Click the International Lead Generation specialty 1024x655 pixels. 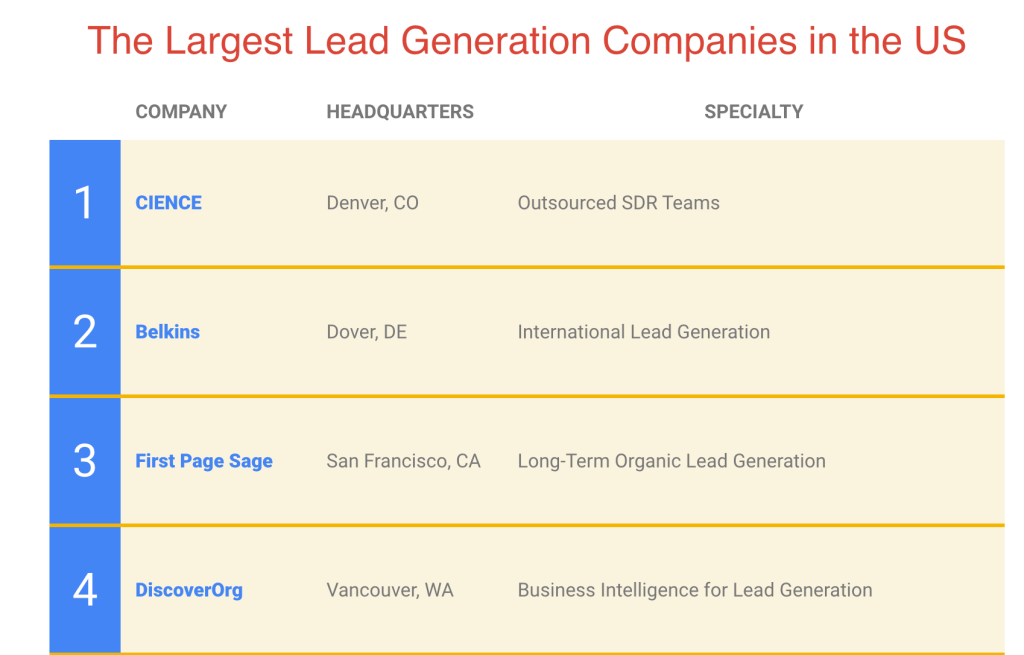point(644,332)
